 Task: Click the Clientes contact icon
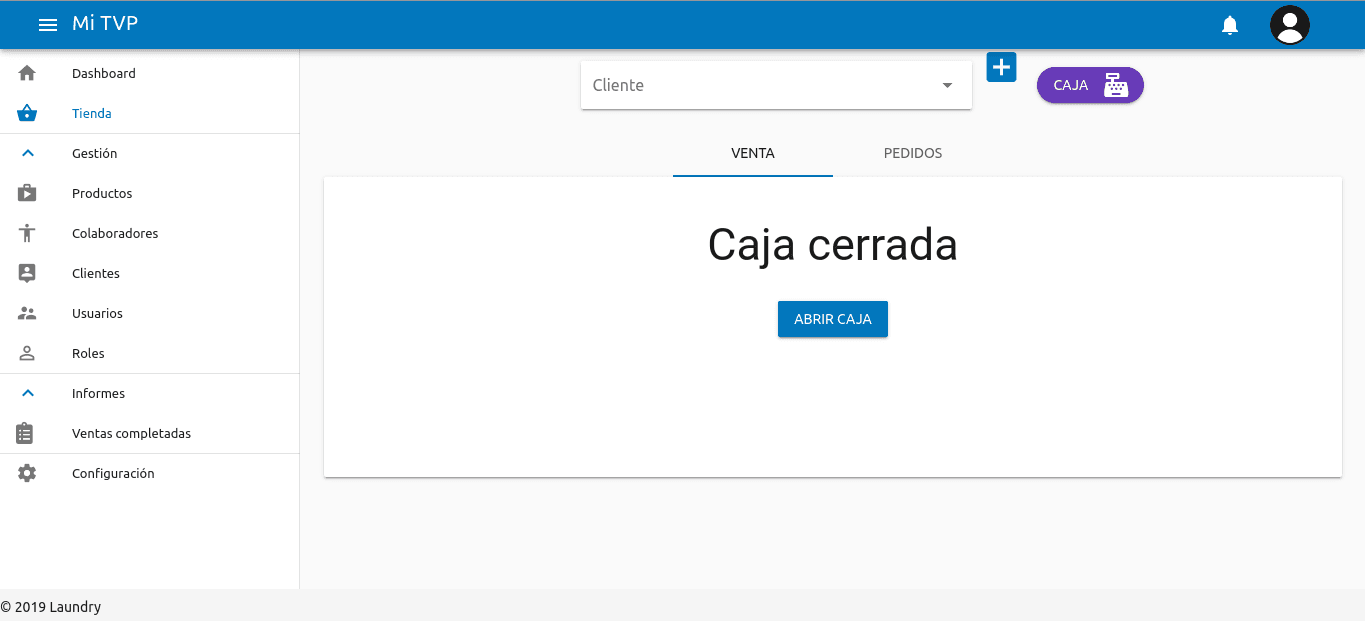tap(27, 273)
